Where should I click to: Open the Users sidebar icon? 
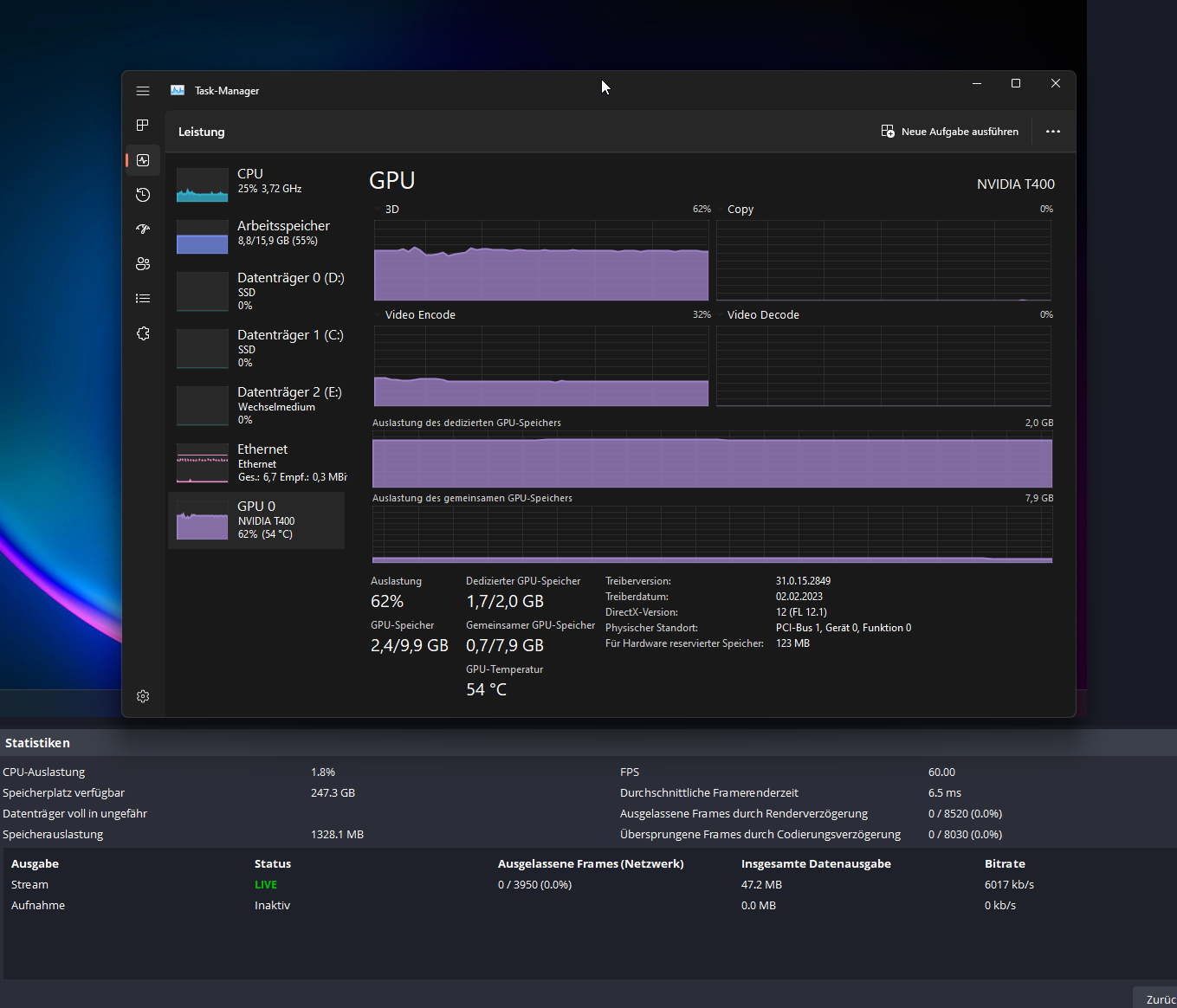143,264
